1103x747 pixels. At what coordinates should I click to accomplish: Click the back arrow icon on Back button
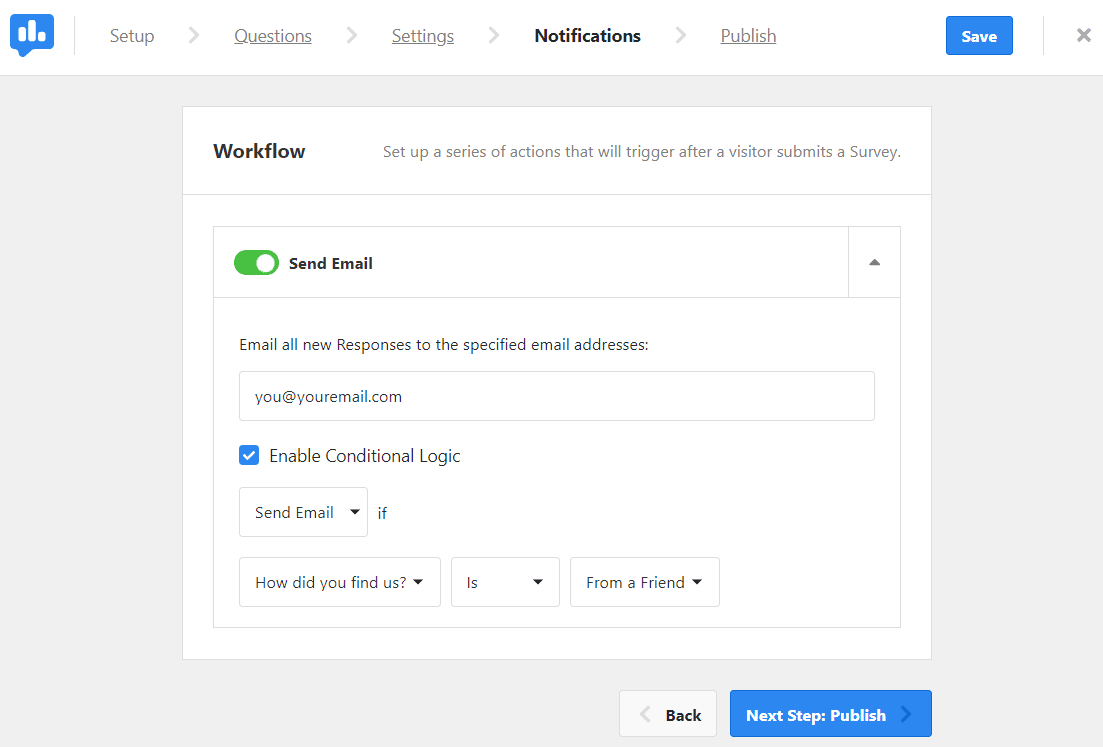(648, 713)
